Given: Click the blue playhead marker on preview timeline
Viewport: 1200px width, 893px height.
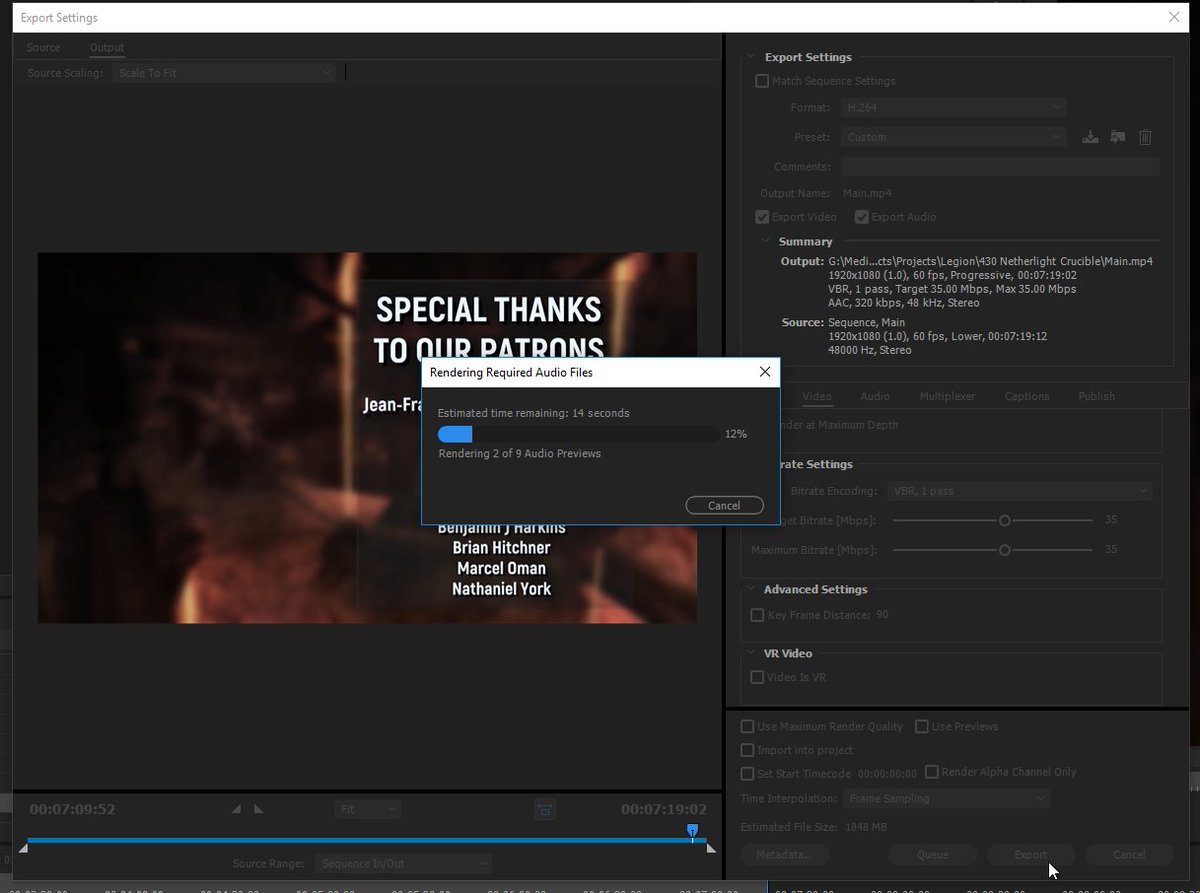Looking at the screenshot, I should pyautogui.click(x=692, y=831).
